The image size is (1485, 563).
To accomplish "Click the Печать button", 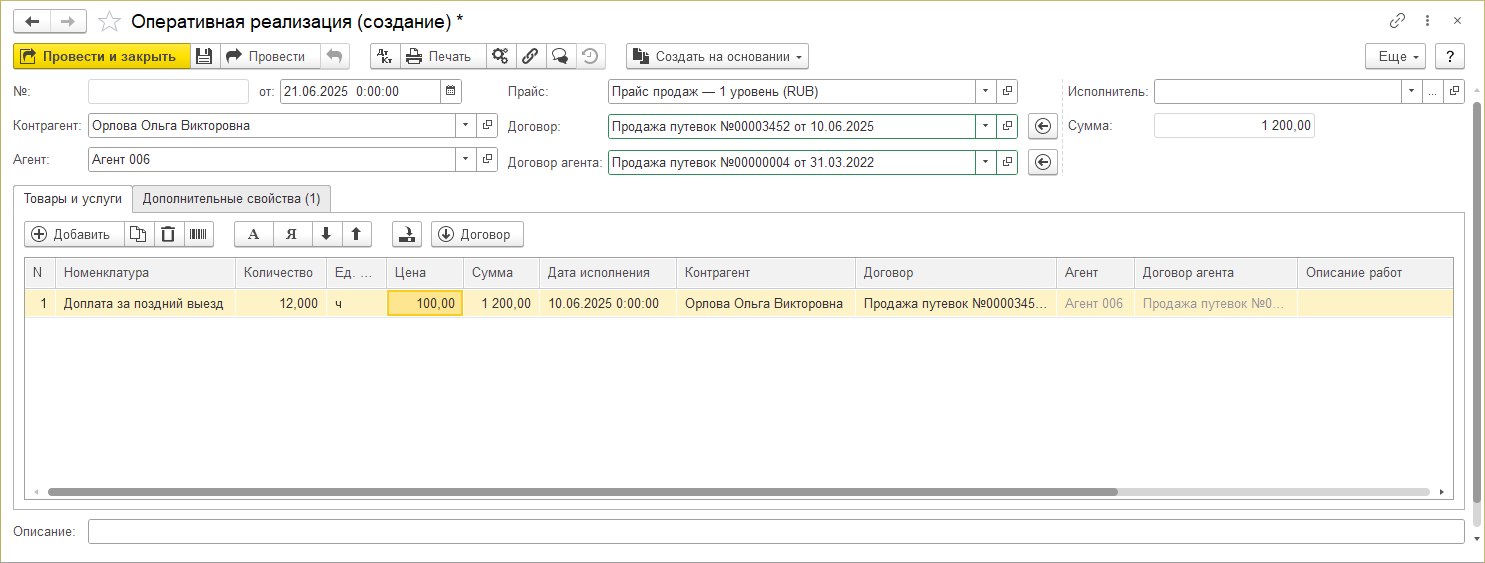I will point(439,56).
